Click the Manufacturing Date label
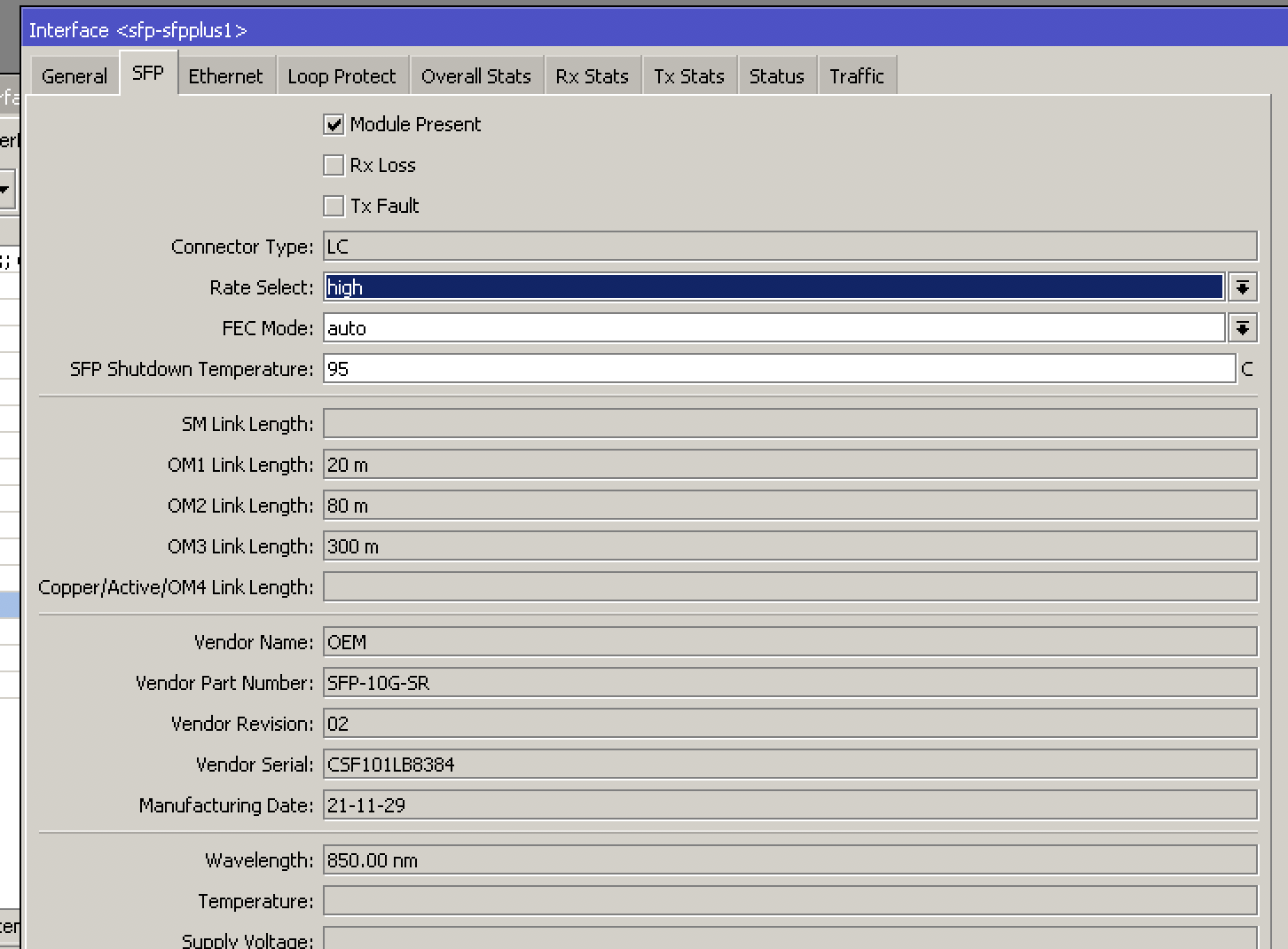This screenshot has width=1288, height=949. pyautogui.click(x=226, y=805)
